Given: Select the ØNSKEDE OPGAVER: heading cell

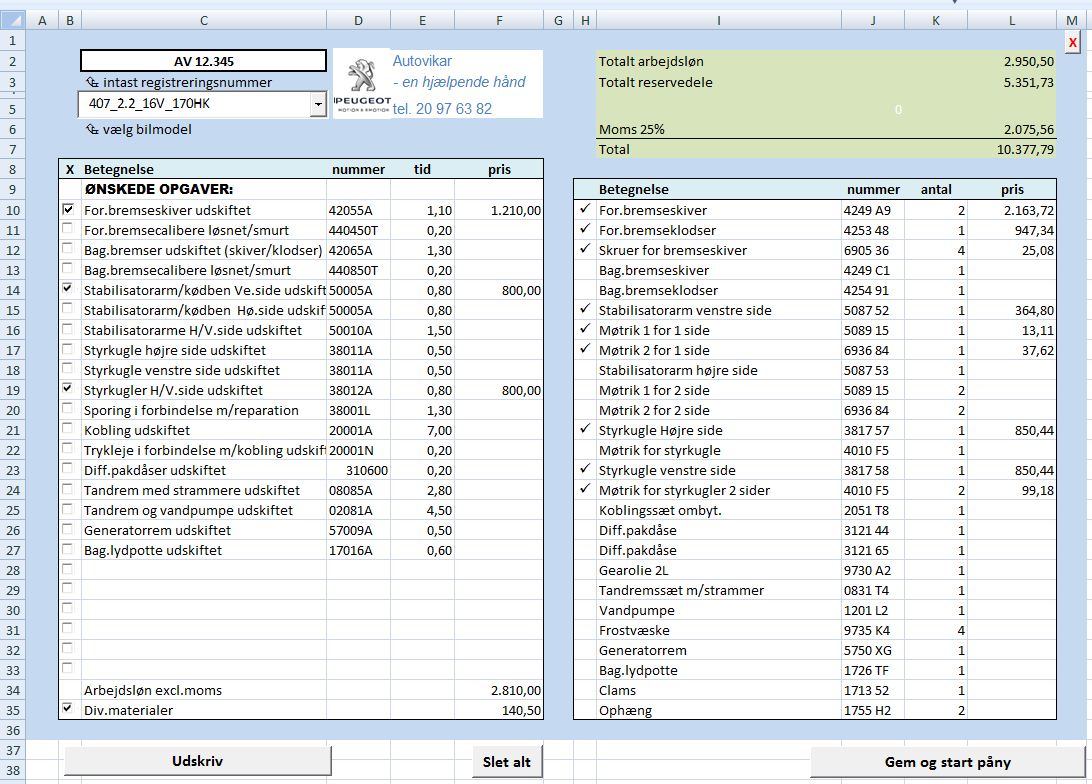Looking at the screenshot, I should coord(203,189).
